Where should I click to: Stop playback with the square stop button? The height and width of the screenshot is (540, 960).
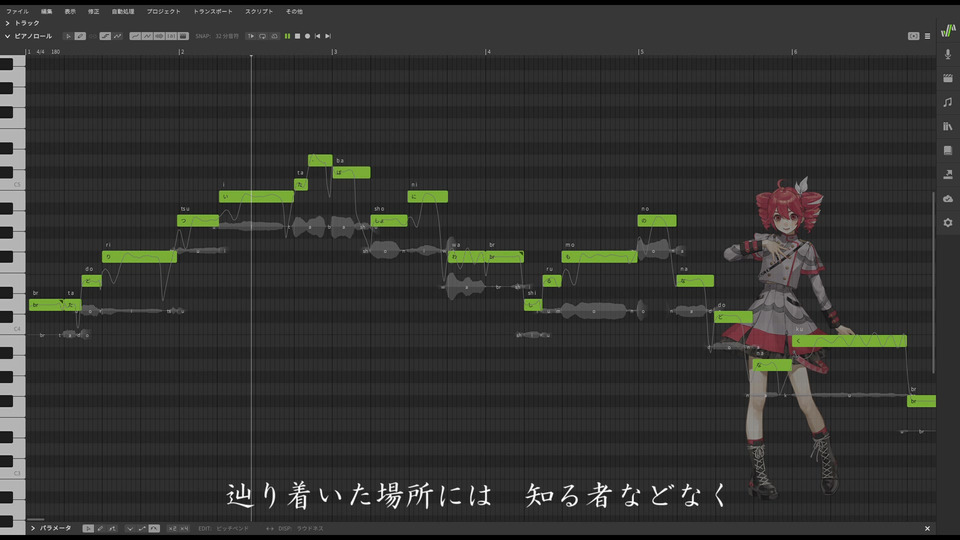pyautogui.click(x=298, y=36)
